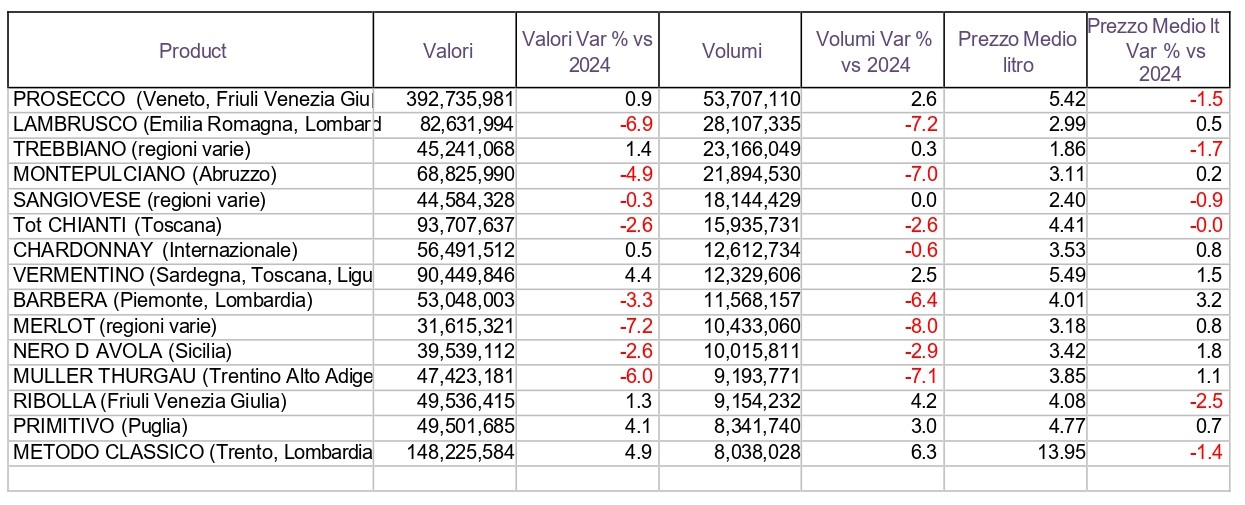Click the PROSECCO product cell
The image size is (1245, 505).
tap(192, 99)
